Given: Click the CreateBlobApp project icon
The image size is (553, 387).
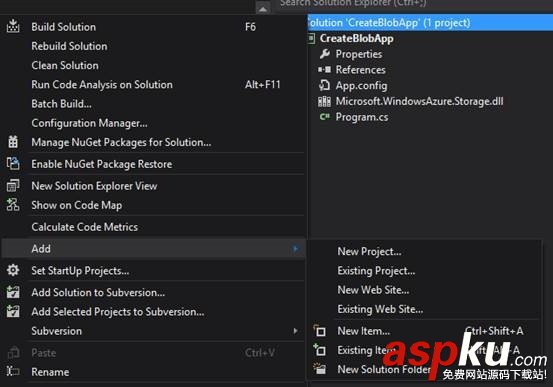Looking at the screenshot, I should (311, 38).
